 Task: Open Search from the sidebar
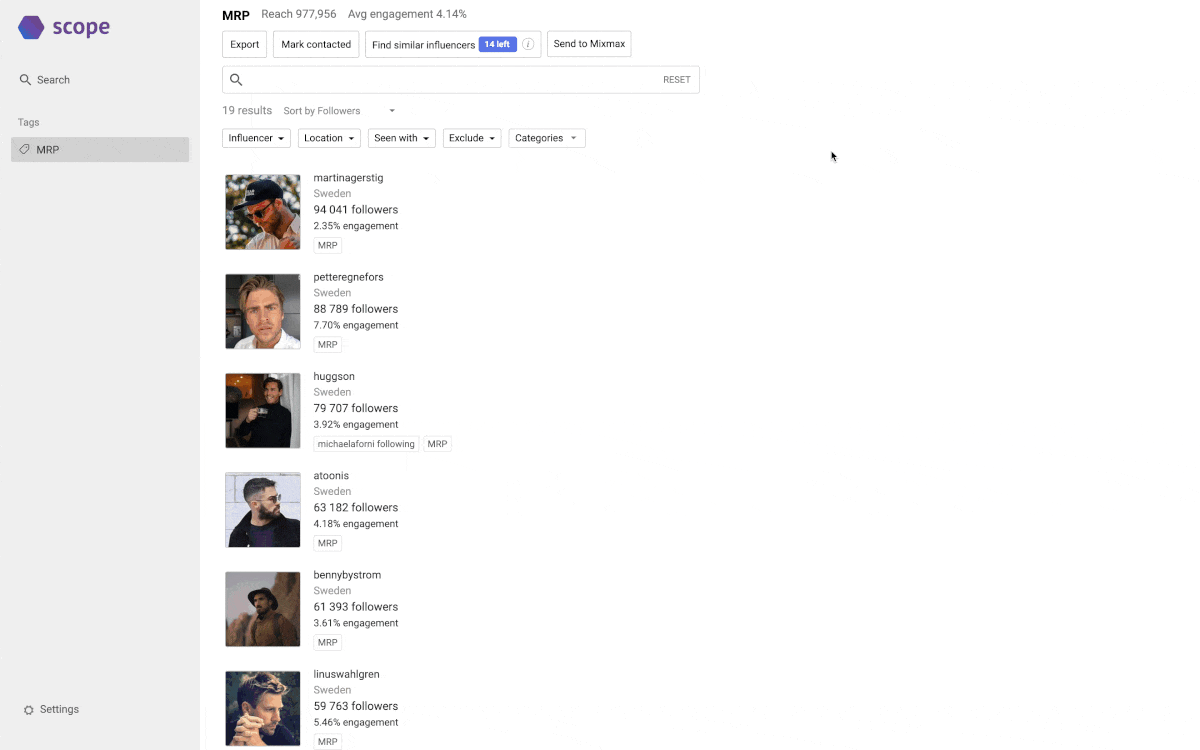pyautogui.click(x=45, y=80)
